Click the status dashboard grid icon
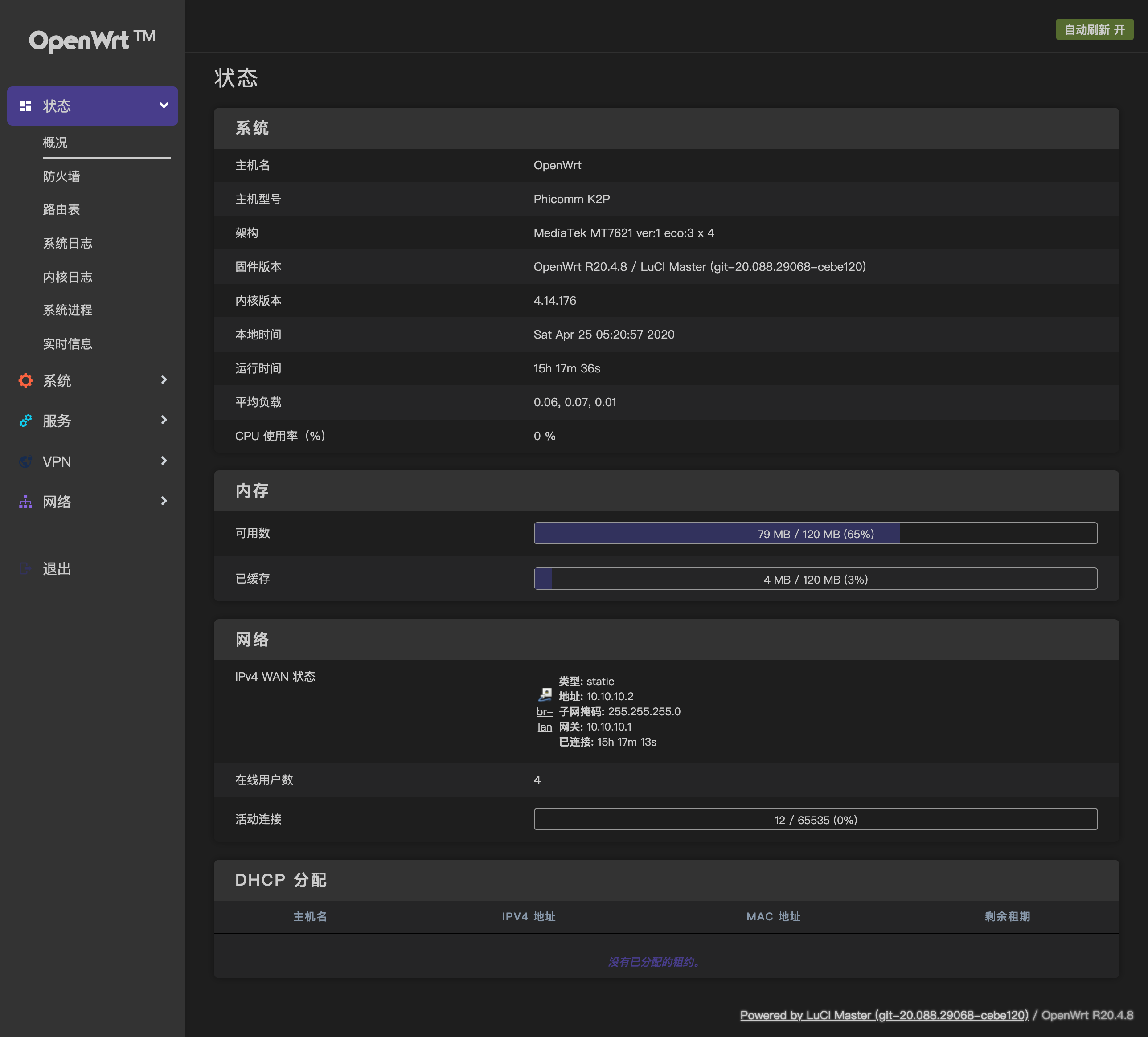Viewport: 1148px width, 1037px height. click(x=26, y=106)
